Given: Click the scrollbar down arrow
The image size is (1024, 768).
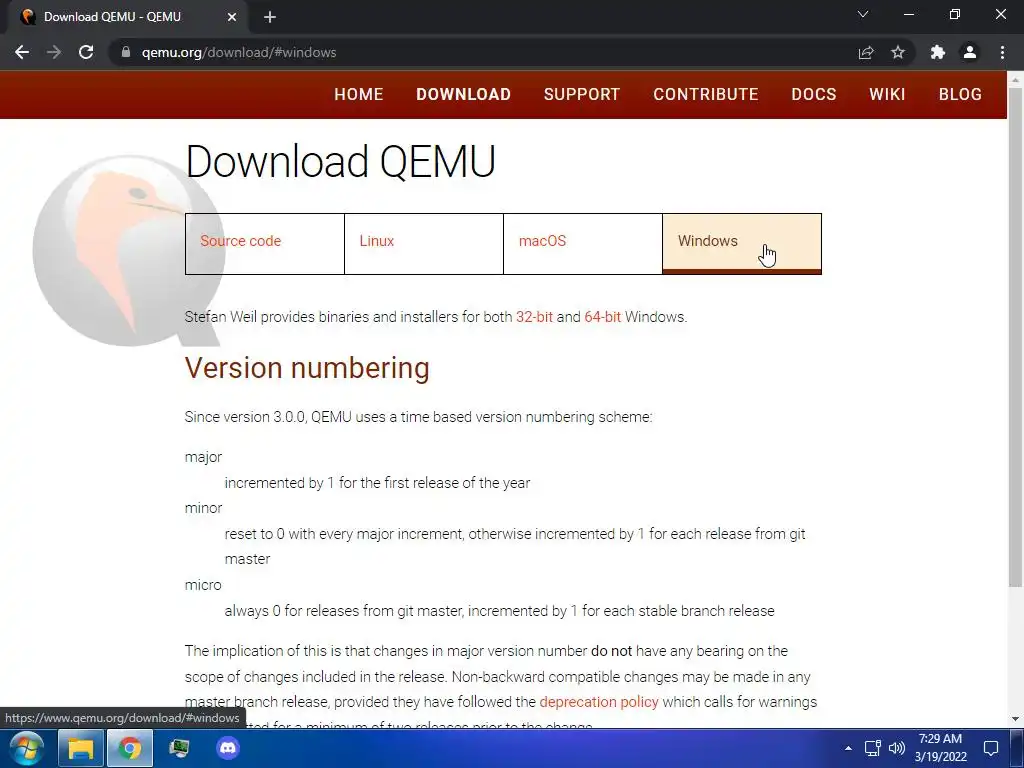Looking at the screenshot, I should tap(1015, 719).
